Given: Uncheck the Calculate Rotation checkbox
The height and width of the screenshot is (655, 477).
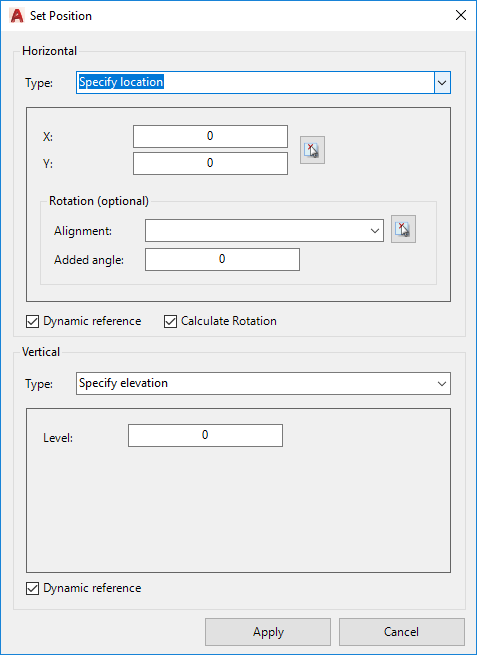Looking at the screenshot, I should (170, 322).
